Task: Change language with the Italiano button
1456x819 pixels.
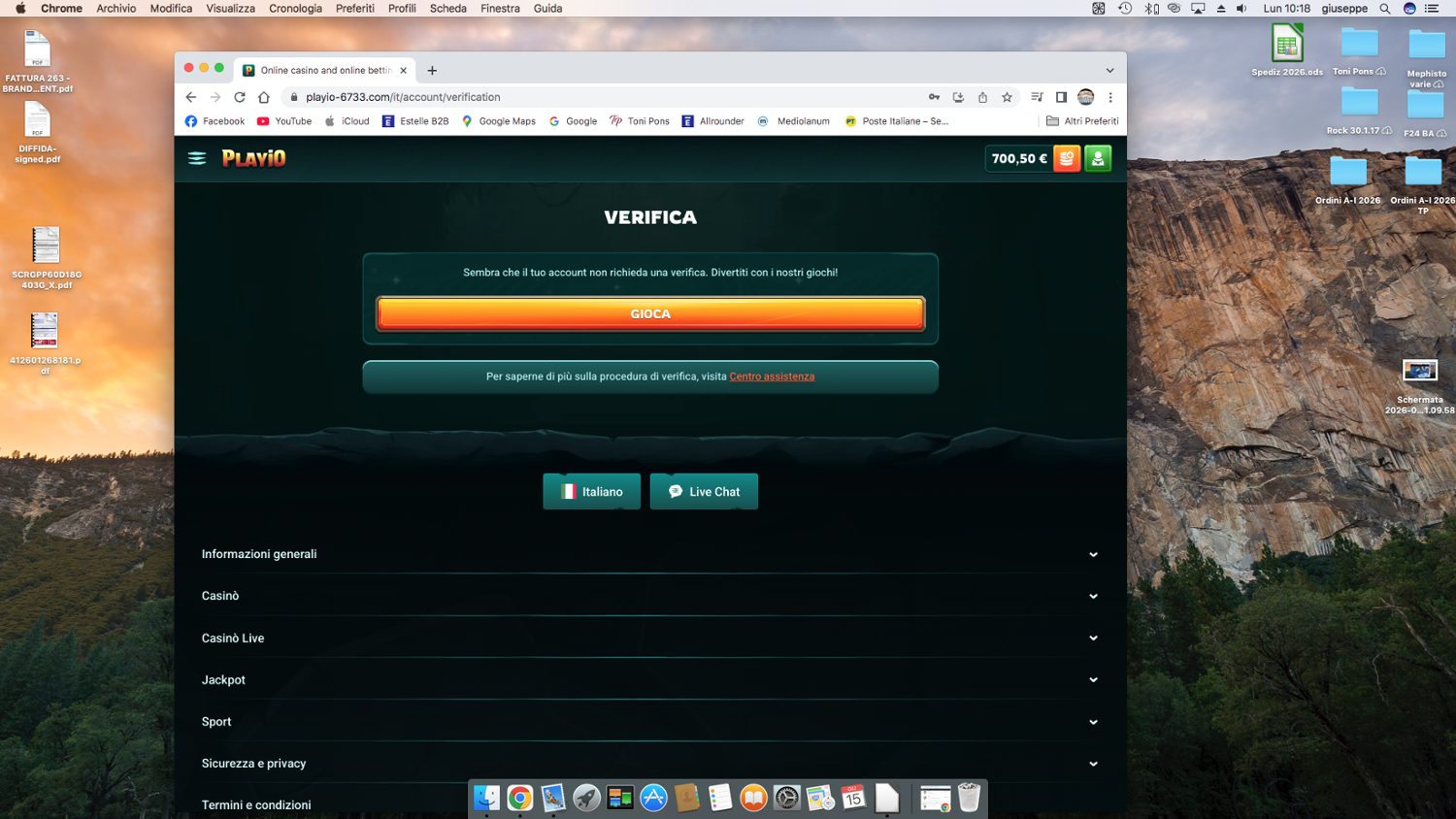Action: (591, 491)
